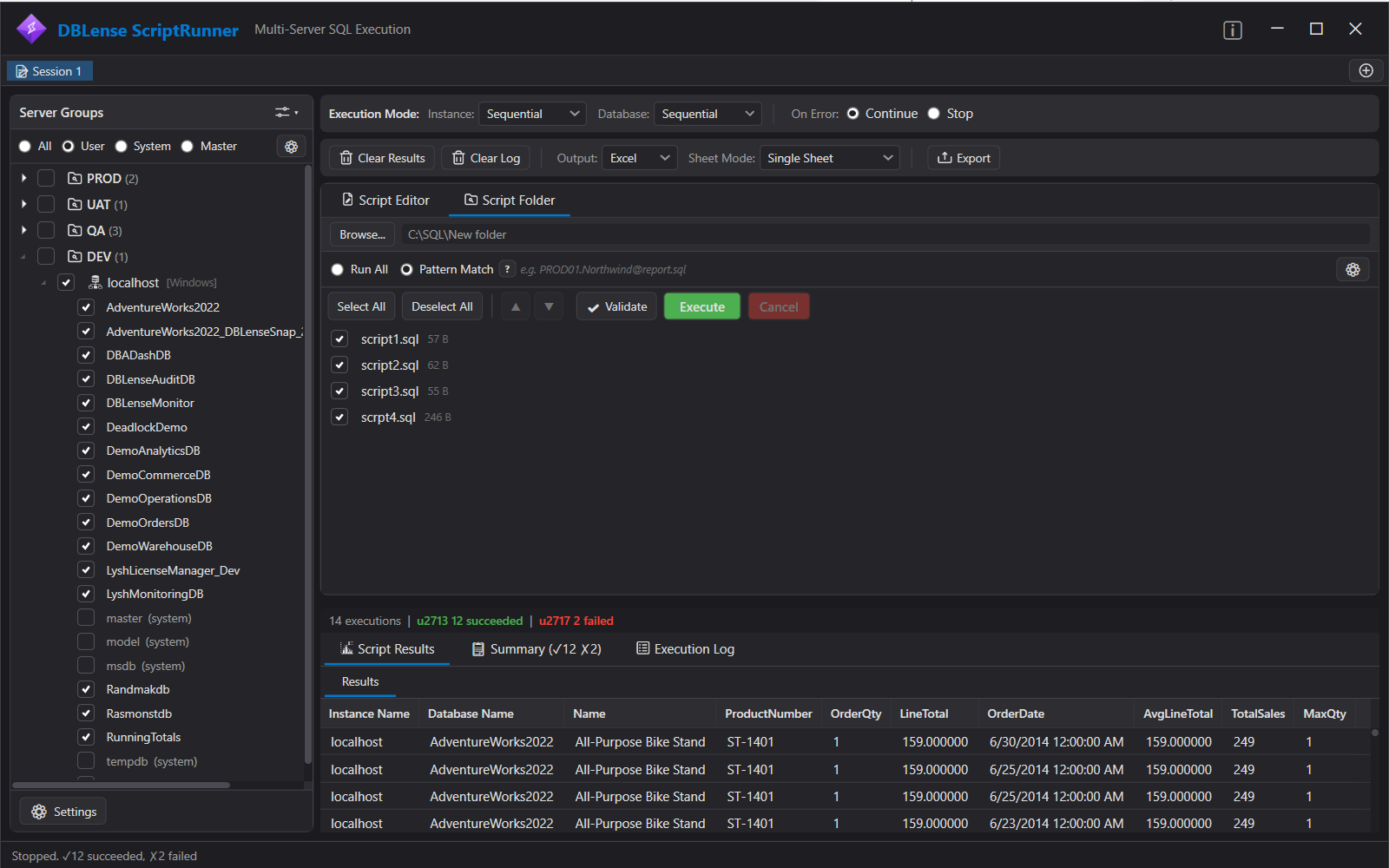Click the Clear Results trash icon

(x=346, y=158)
